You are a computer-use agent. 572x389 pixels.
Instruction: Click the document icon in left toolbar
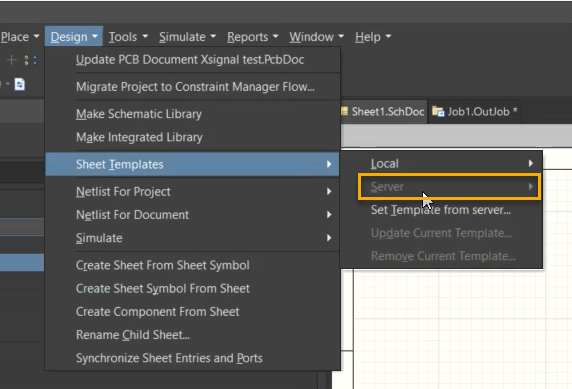20,85
